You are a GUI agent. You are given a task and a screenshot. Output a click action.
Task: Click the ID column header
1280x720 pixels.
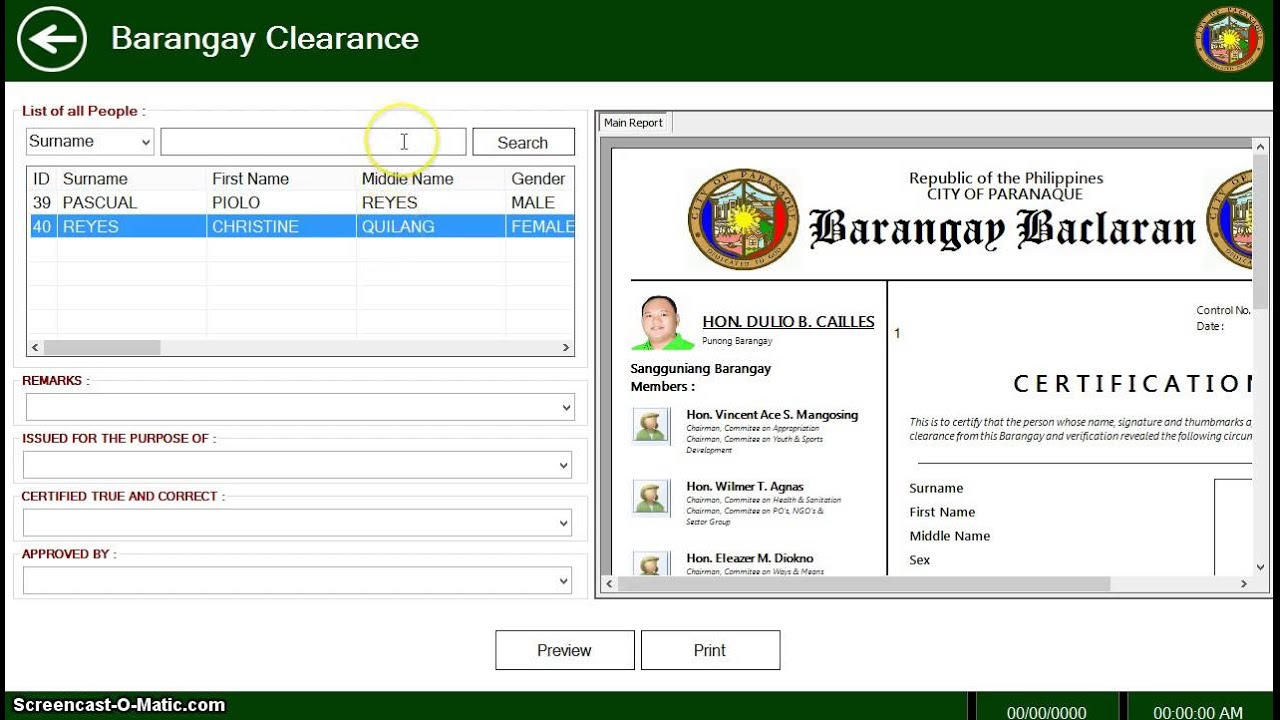coord(42,179)
